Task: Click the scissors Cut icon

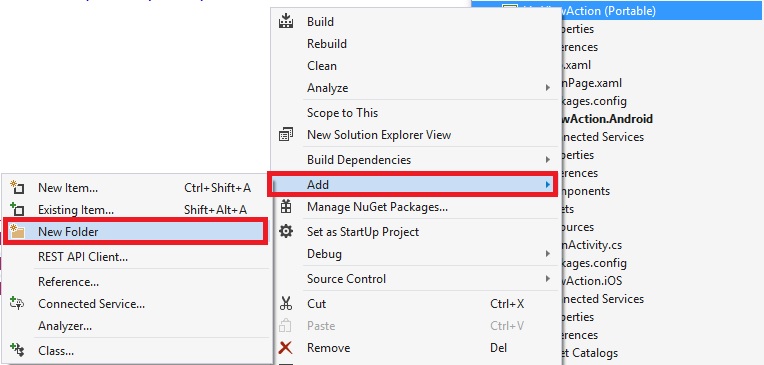Action: (x=286, y=304)
